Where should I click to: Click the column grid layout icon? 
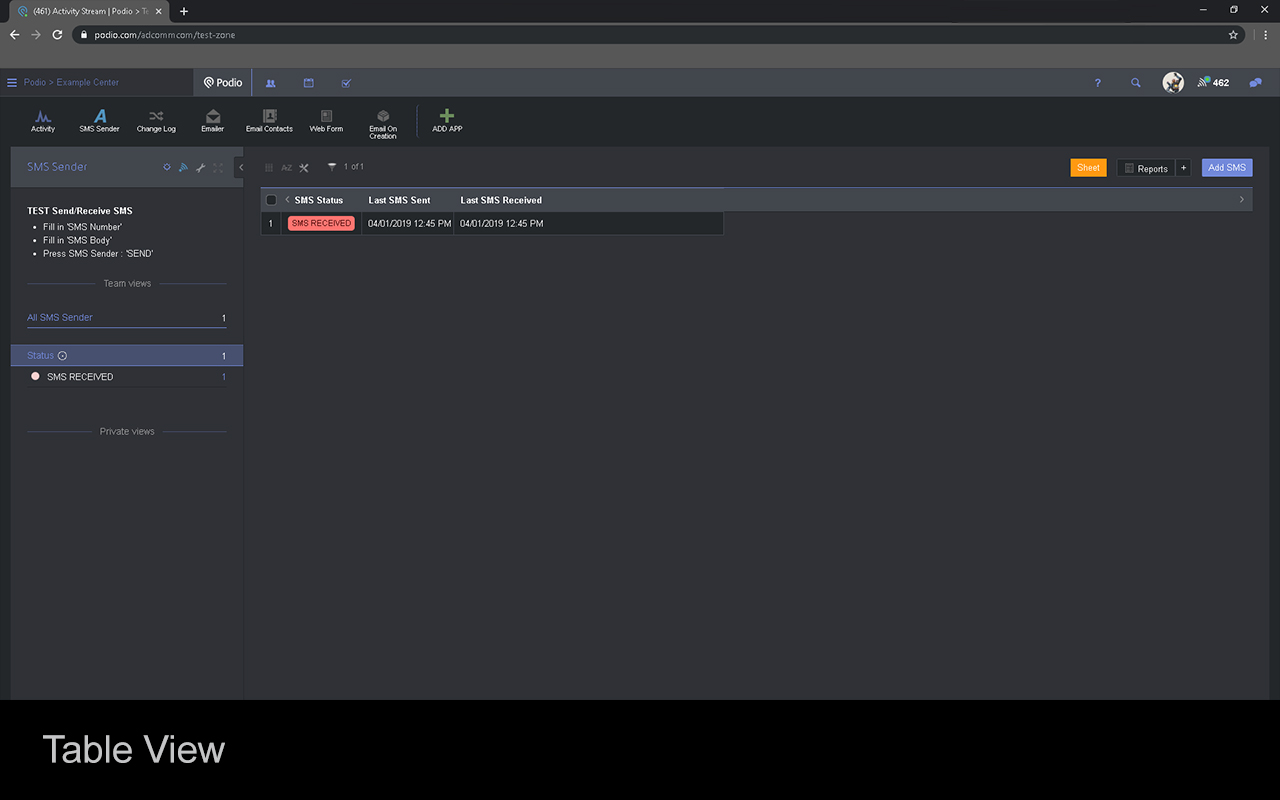(269, 168)
